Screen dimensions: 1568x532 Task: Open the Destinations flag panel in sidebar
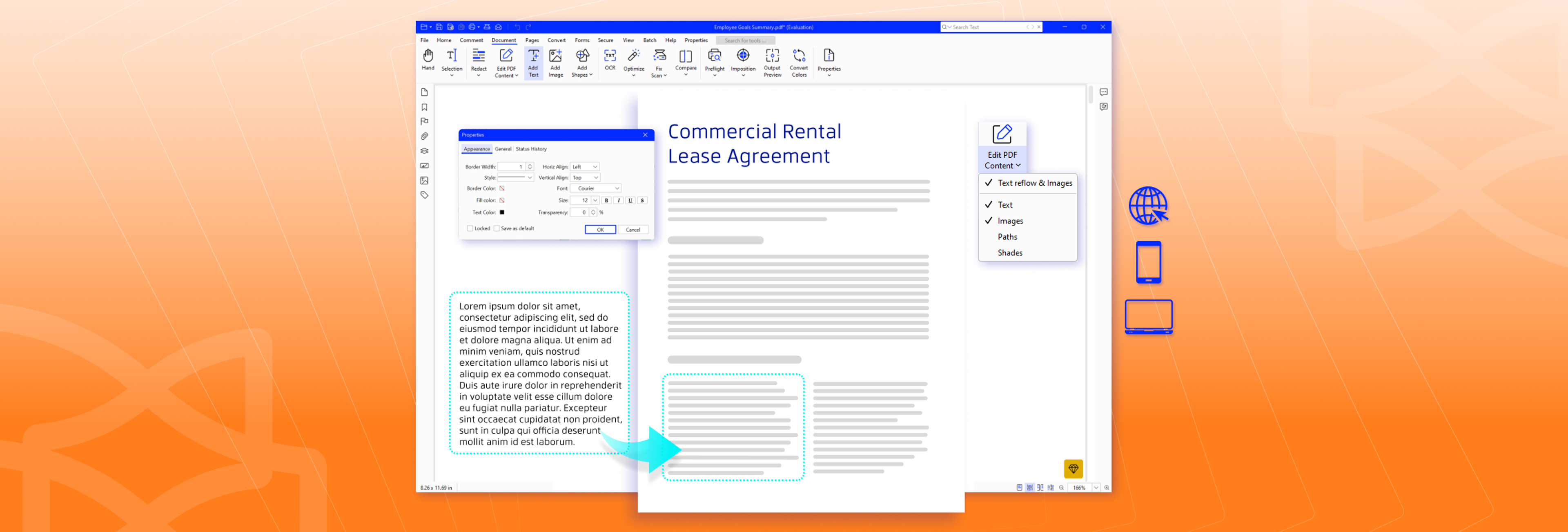[424, 121]
